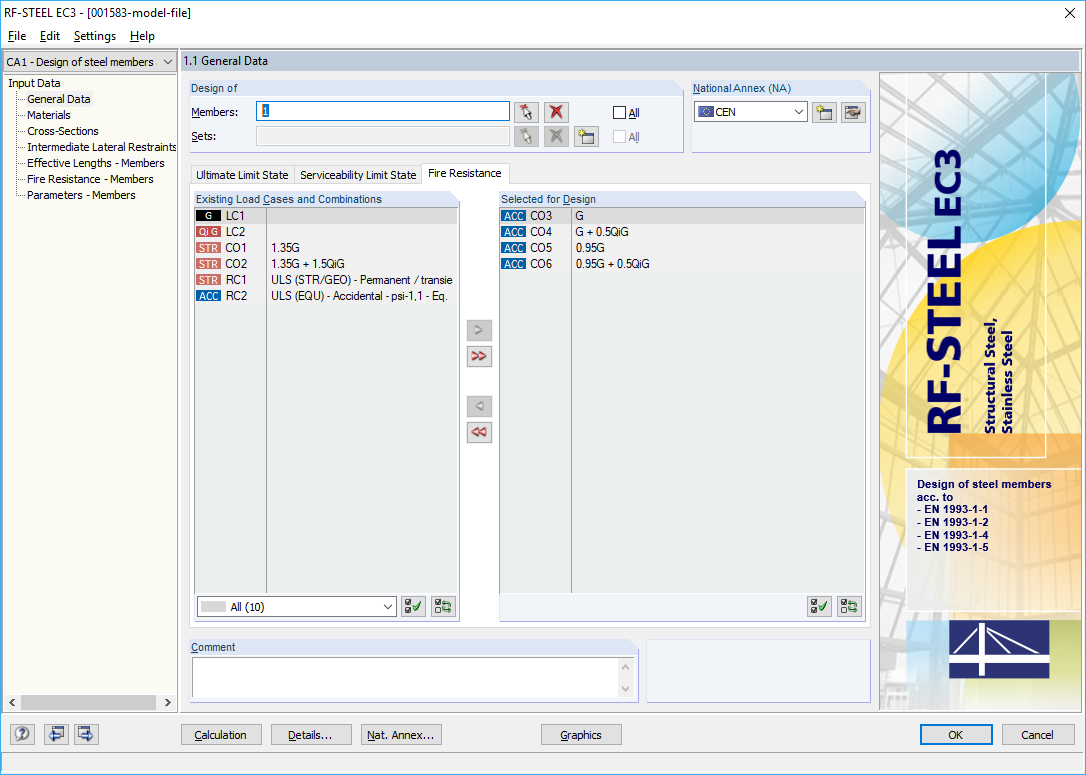
Task: Go to previous module window icon
Action: (x=55, y=734)
